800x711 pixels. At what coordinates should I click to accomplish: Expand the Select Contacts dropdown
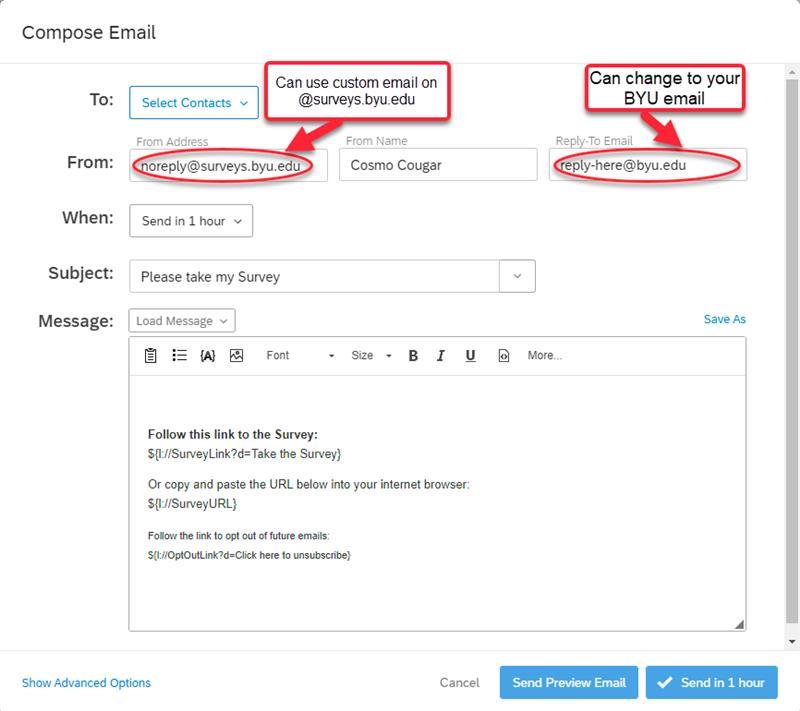[x=194, y=102]
